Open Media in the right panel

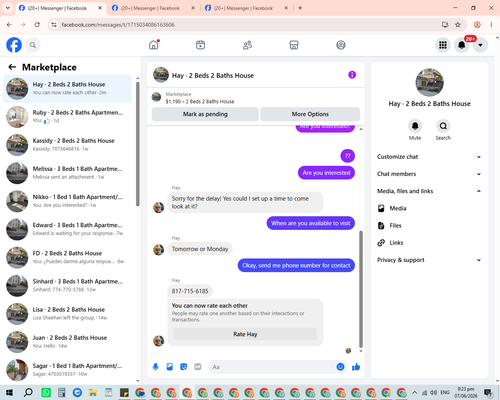pyautogui.click(x=430, y=208)
